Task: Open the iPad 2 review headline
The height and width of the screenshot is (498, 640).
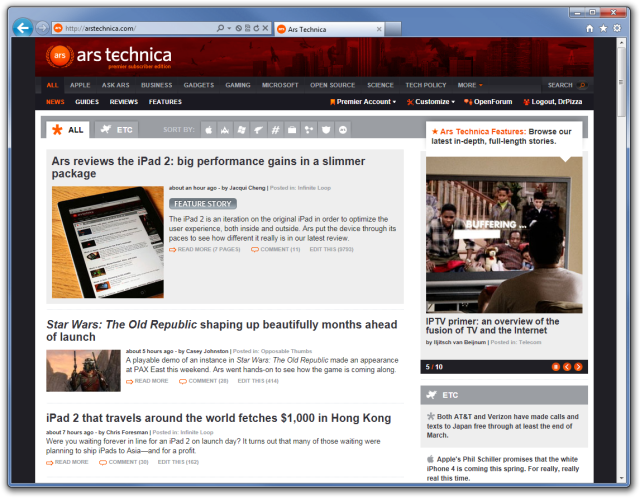Action: click(208, 167)
